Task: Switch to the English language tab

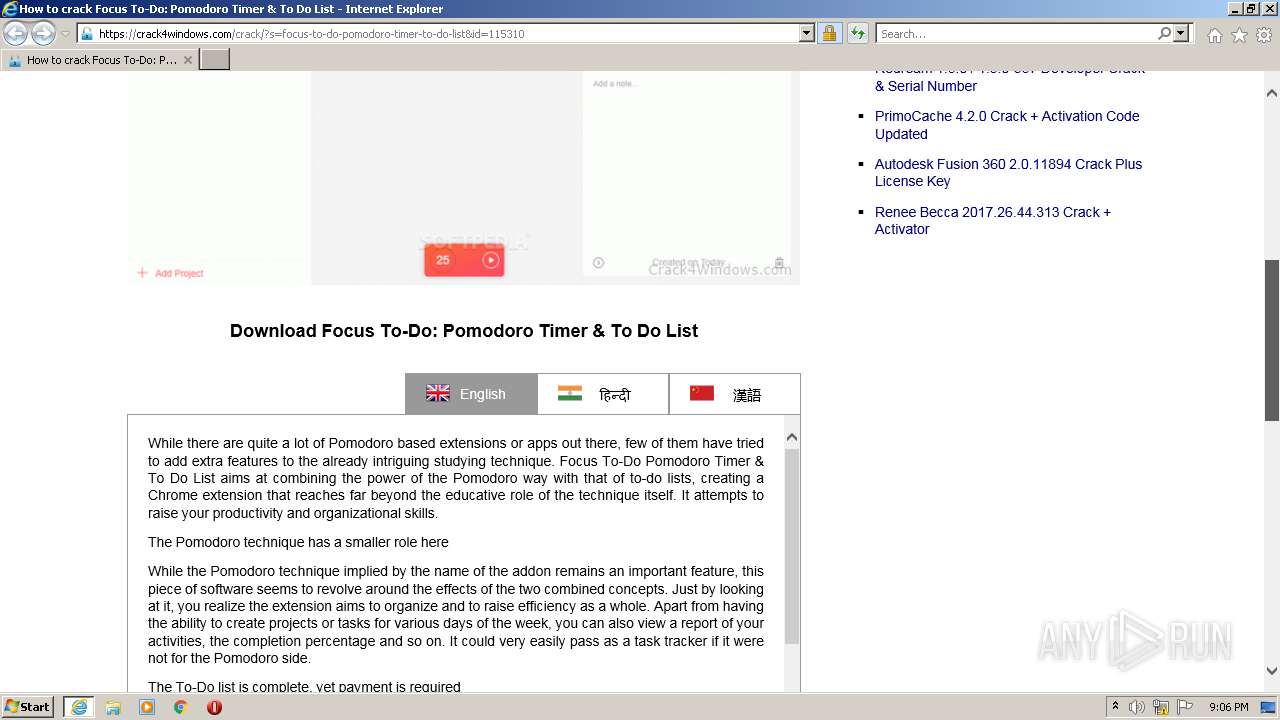Action: pos(471,394)
